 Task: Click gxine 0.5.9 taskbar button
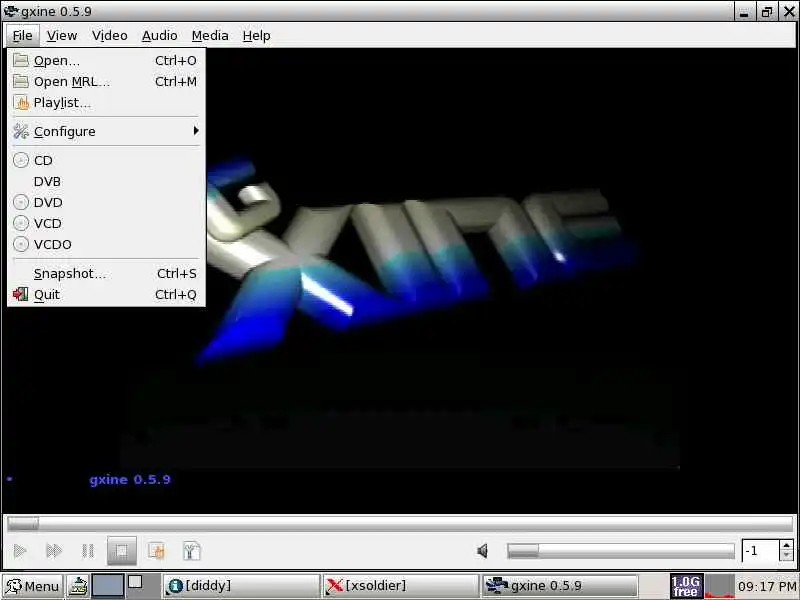pyautogui.click(x=560, y=586)
